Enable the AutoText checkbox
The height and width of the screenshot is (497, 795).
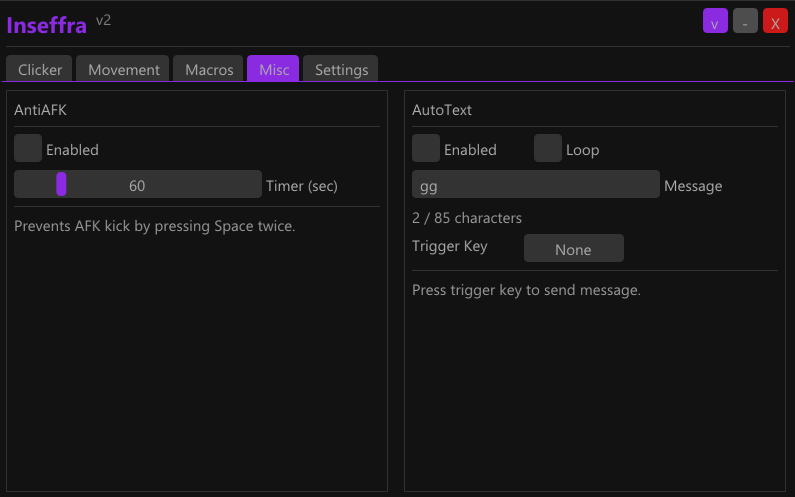coord(426,148)
